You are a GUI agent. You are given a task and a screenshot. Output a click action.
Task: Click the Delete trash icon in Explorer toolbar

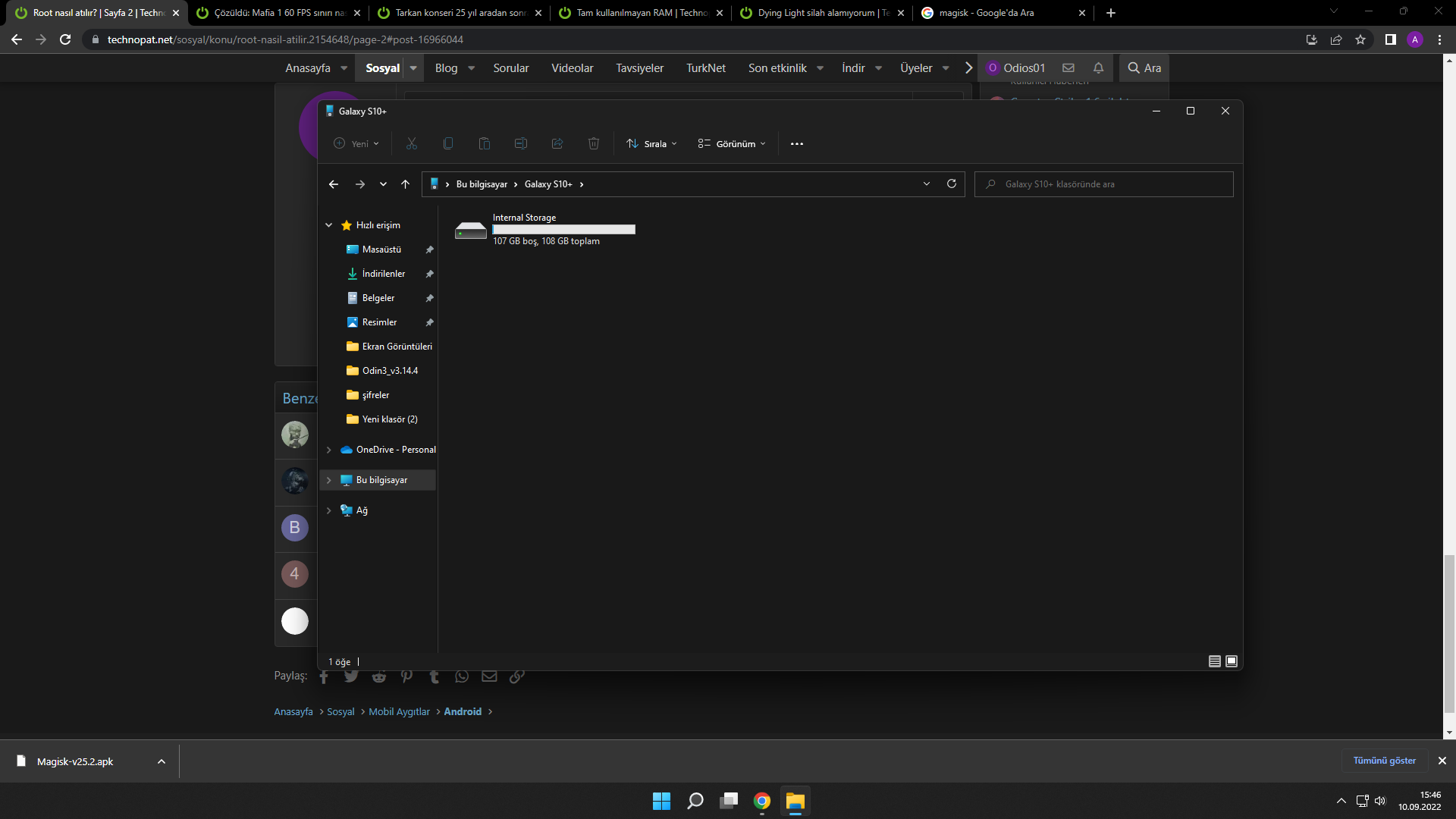594,143
